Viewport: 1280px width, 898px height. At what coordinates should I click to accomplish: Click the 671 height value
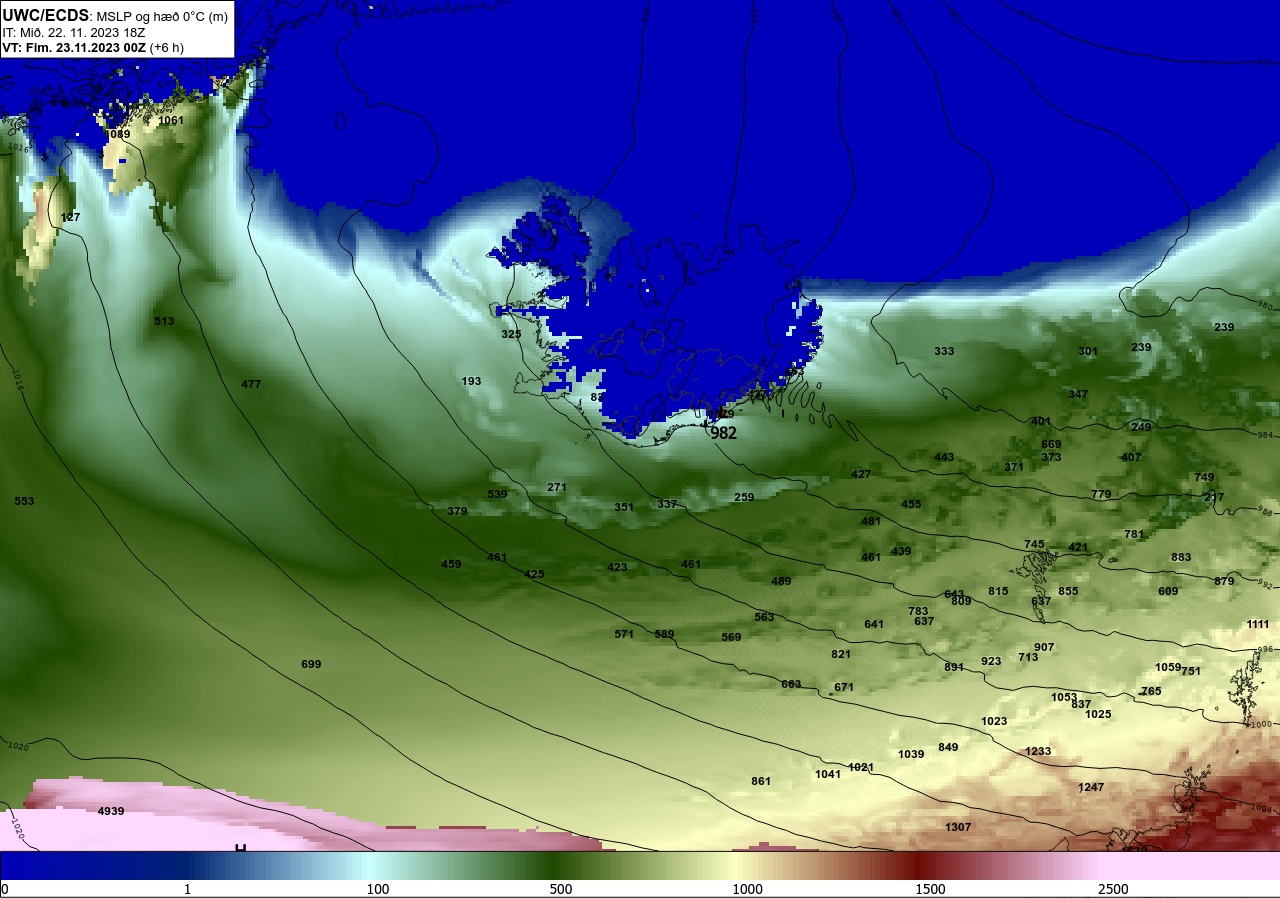coord(844,687)
